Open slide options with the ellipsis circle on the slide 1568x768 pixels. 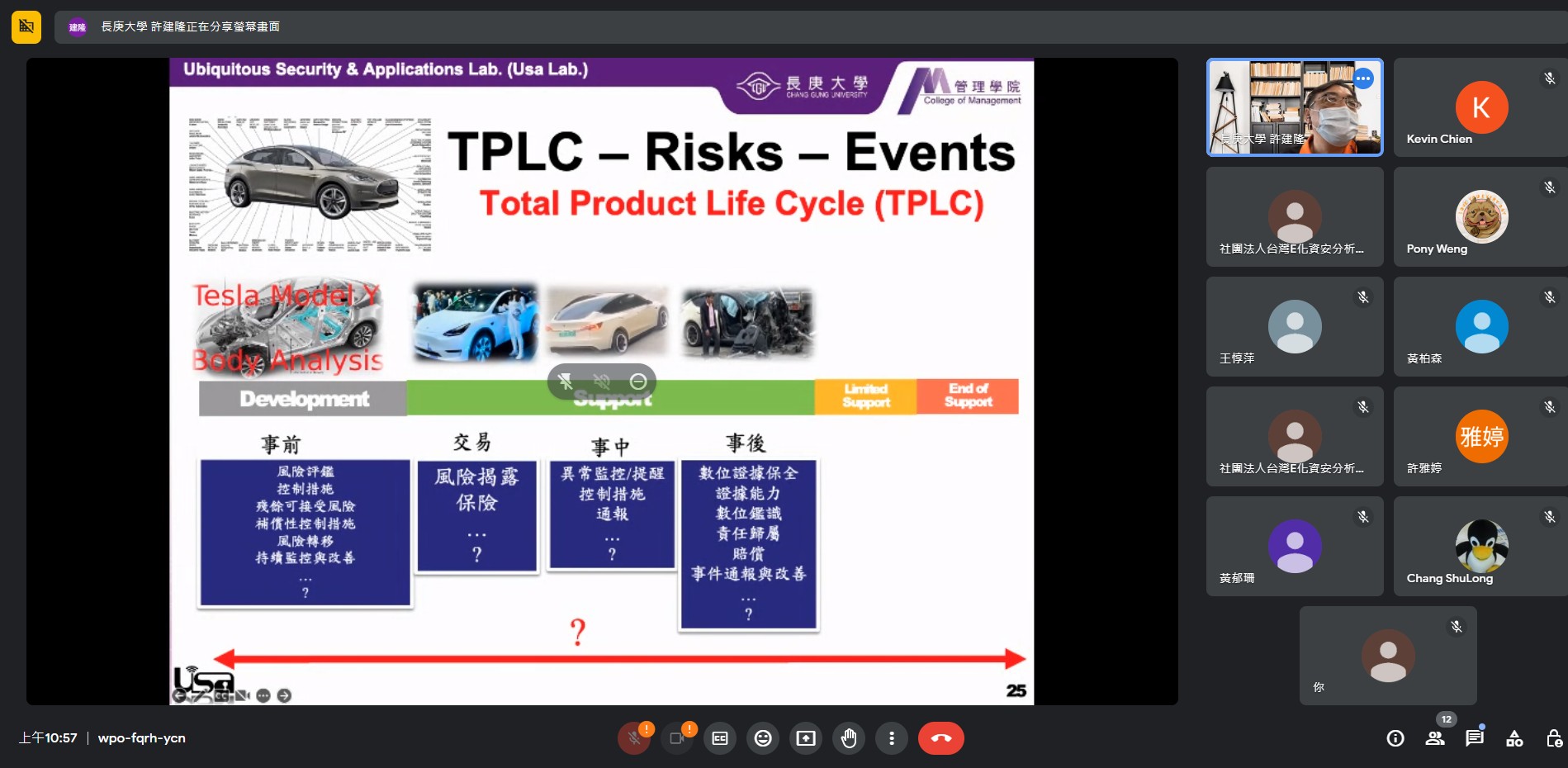tap(263, 696)
